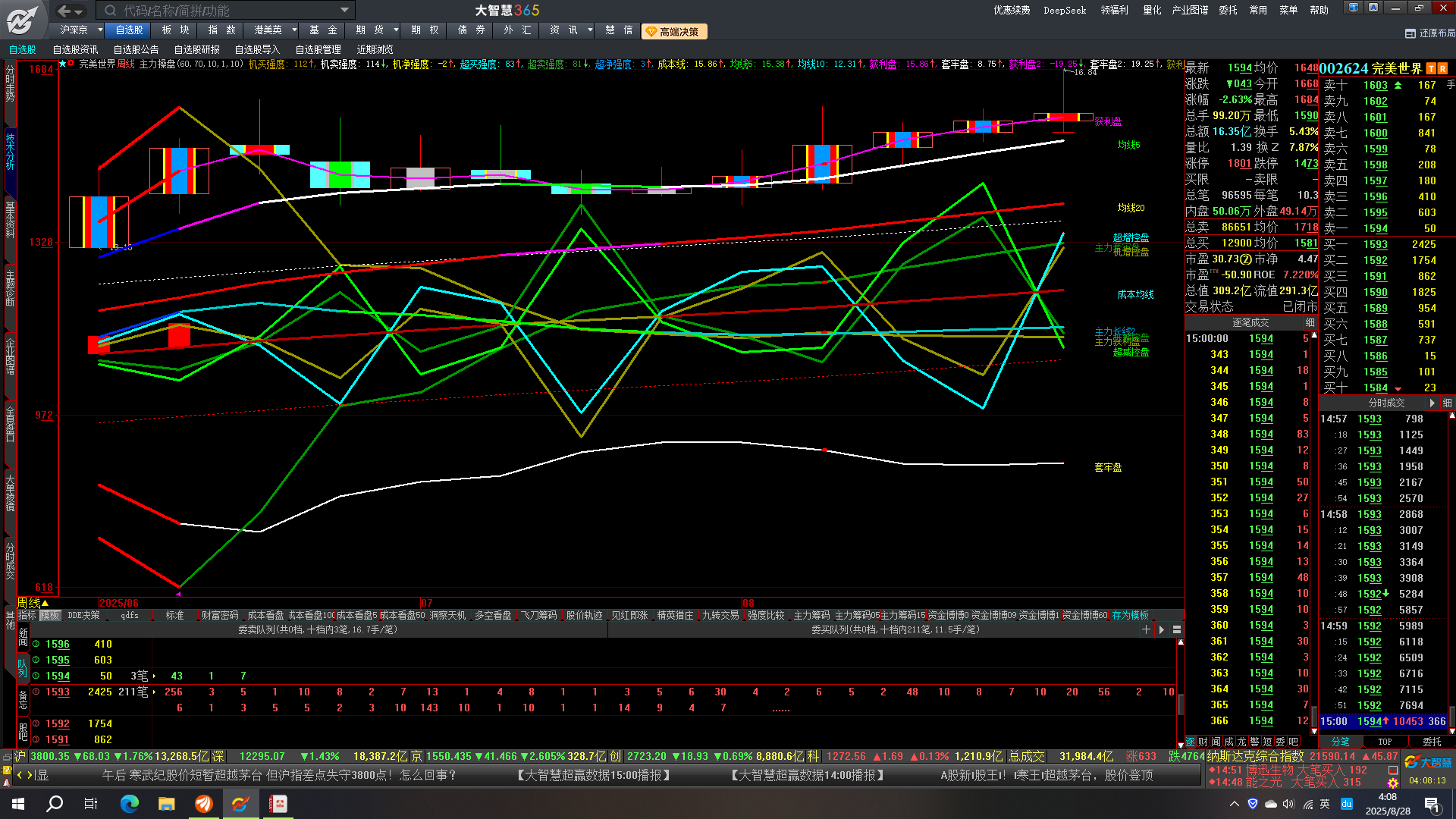
Task: Open the 优惠续费 link
Action: tap(1012, 10)
